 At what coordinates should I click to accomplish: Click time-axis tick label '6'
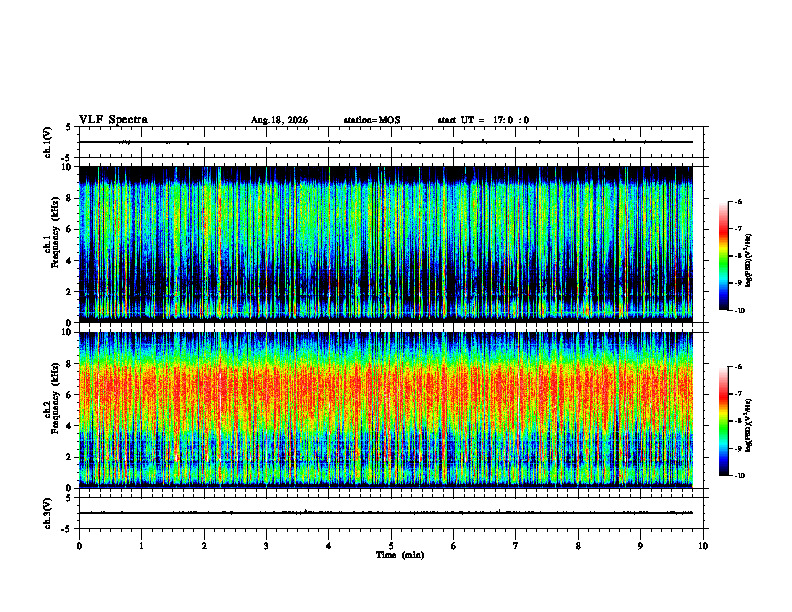pyautogui.click(x=454, y=546)
